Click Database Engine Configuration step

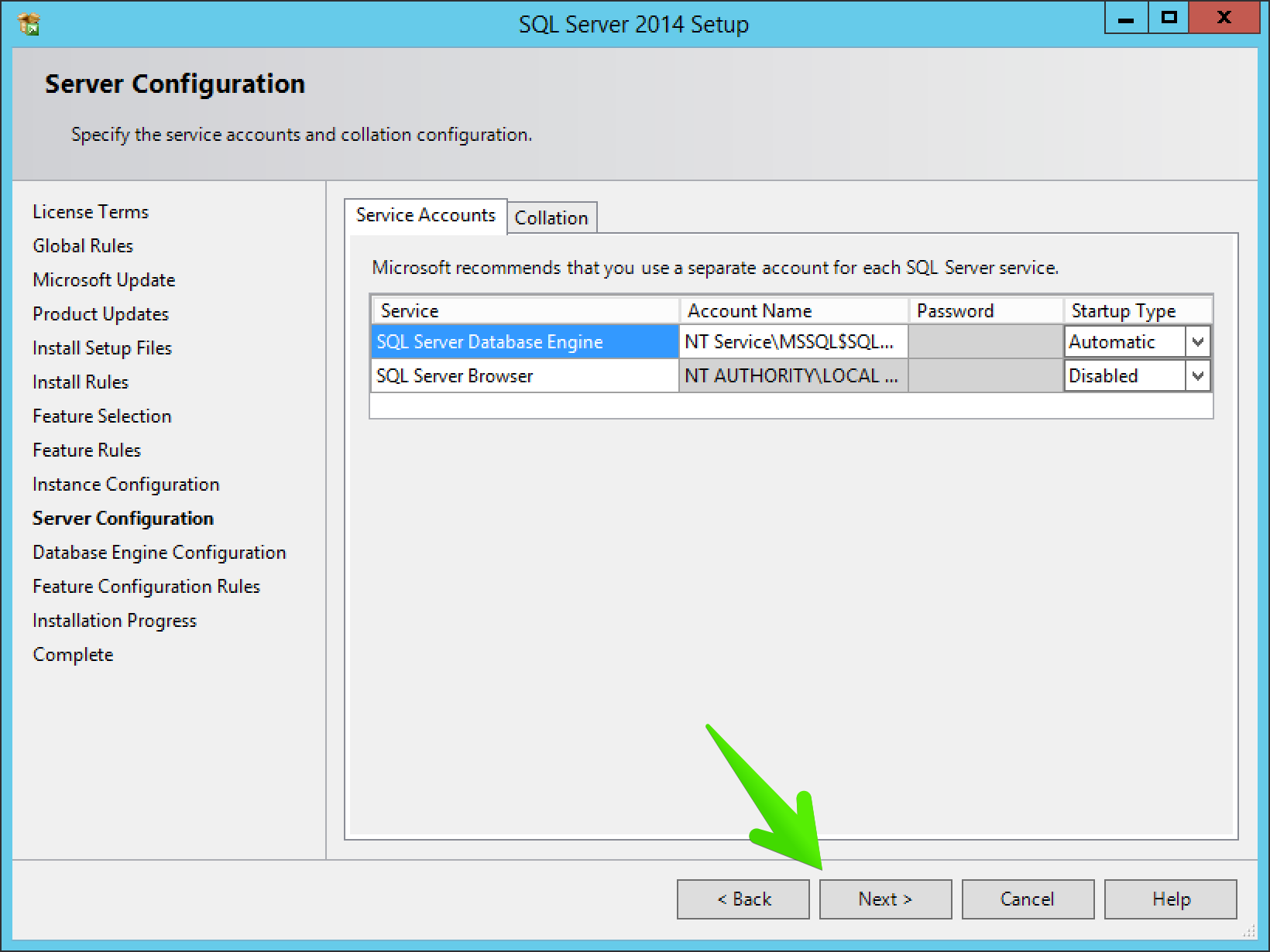(x=160, y=552)
